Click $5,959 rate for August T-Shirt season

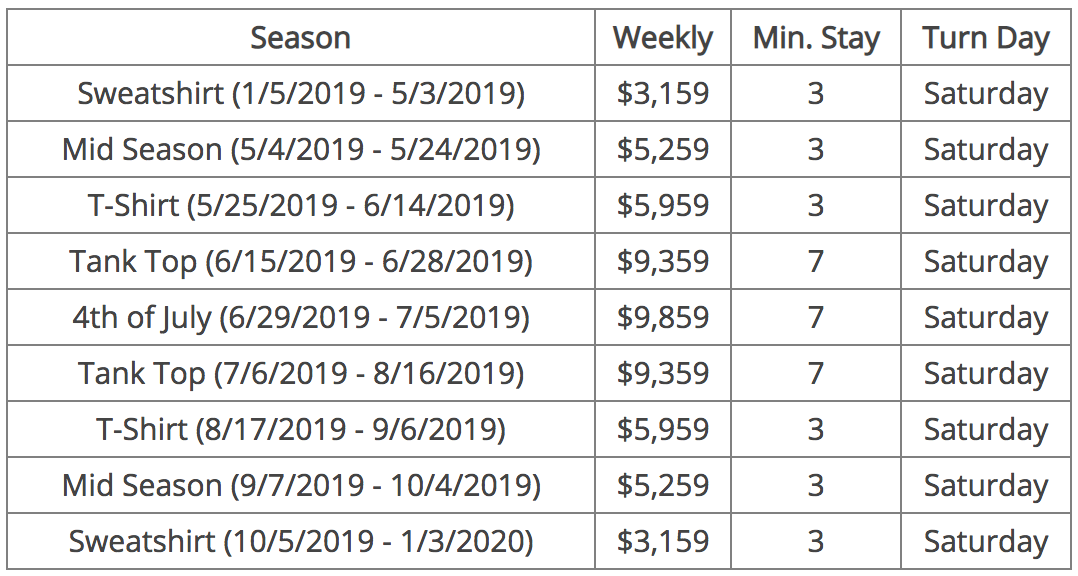coord(663,430)
